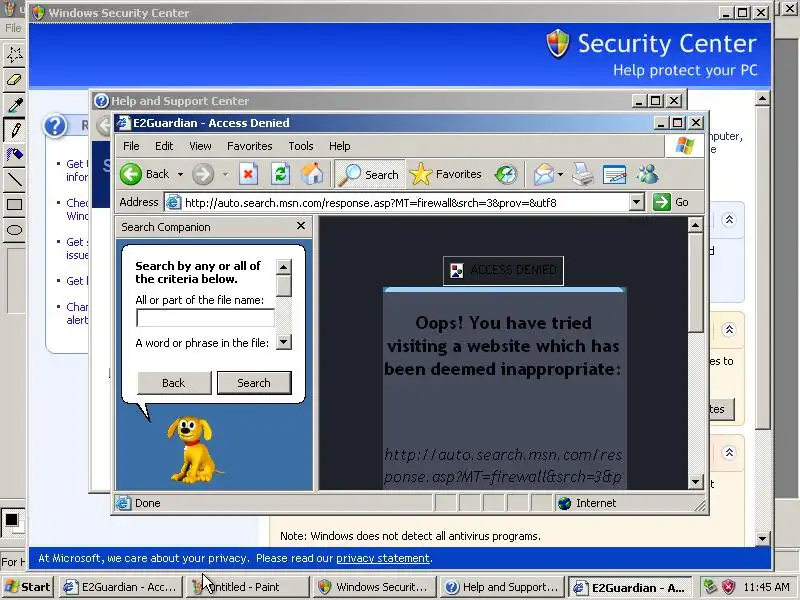Image resolution: width=800 pixels, height=600 pixels.
Task: Select the Airbrush tool in Paint
Action: pos(14,154)
